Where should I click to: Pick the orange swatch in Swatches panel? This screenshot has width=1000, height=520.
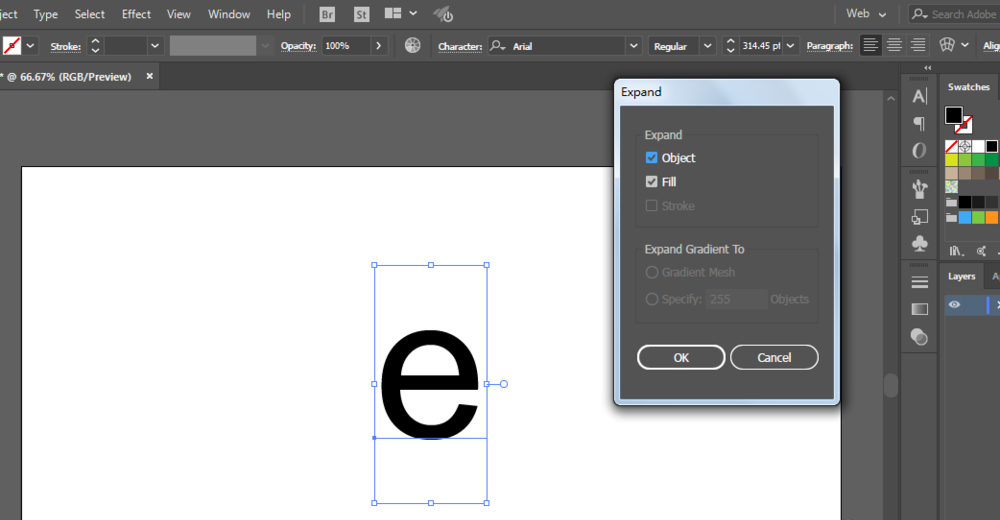click(x=991, y=217)
